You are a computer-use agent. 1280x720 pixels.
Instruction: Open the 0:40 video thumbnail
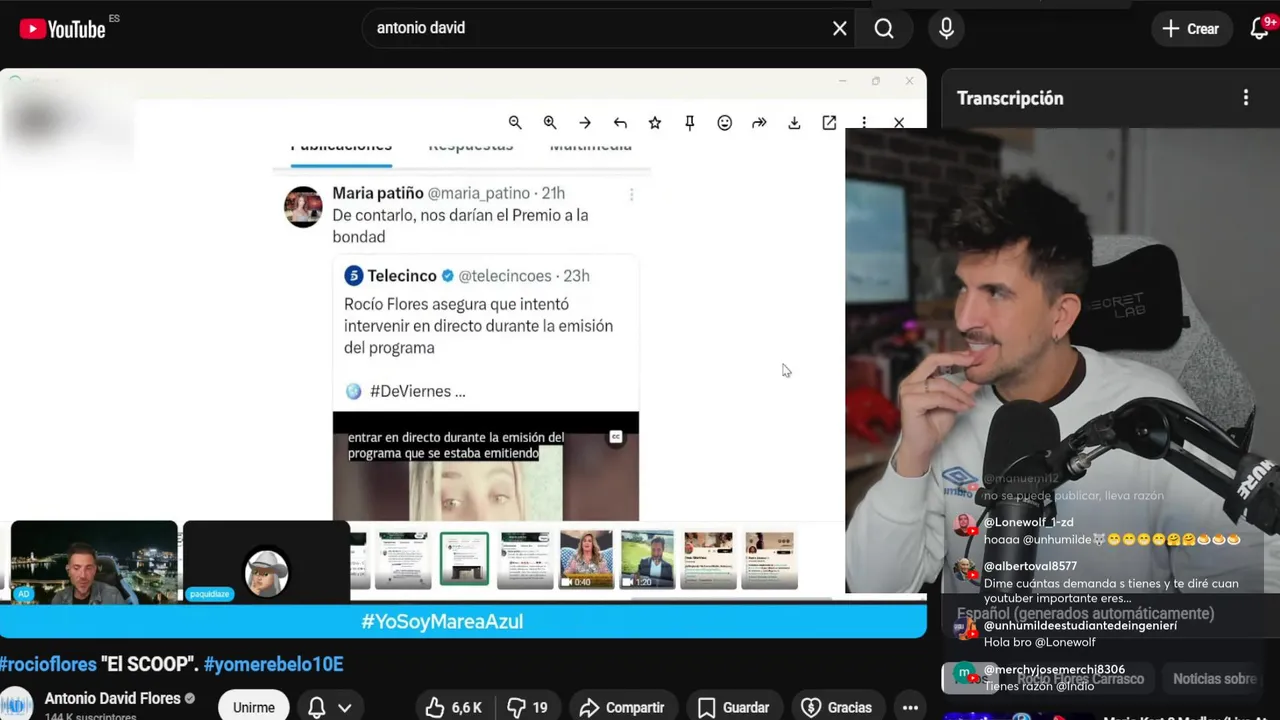pyautogui.click(x=586, y=559)
